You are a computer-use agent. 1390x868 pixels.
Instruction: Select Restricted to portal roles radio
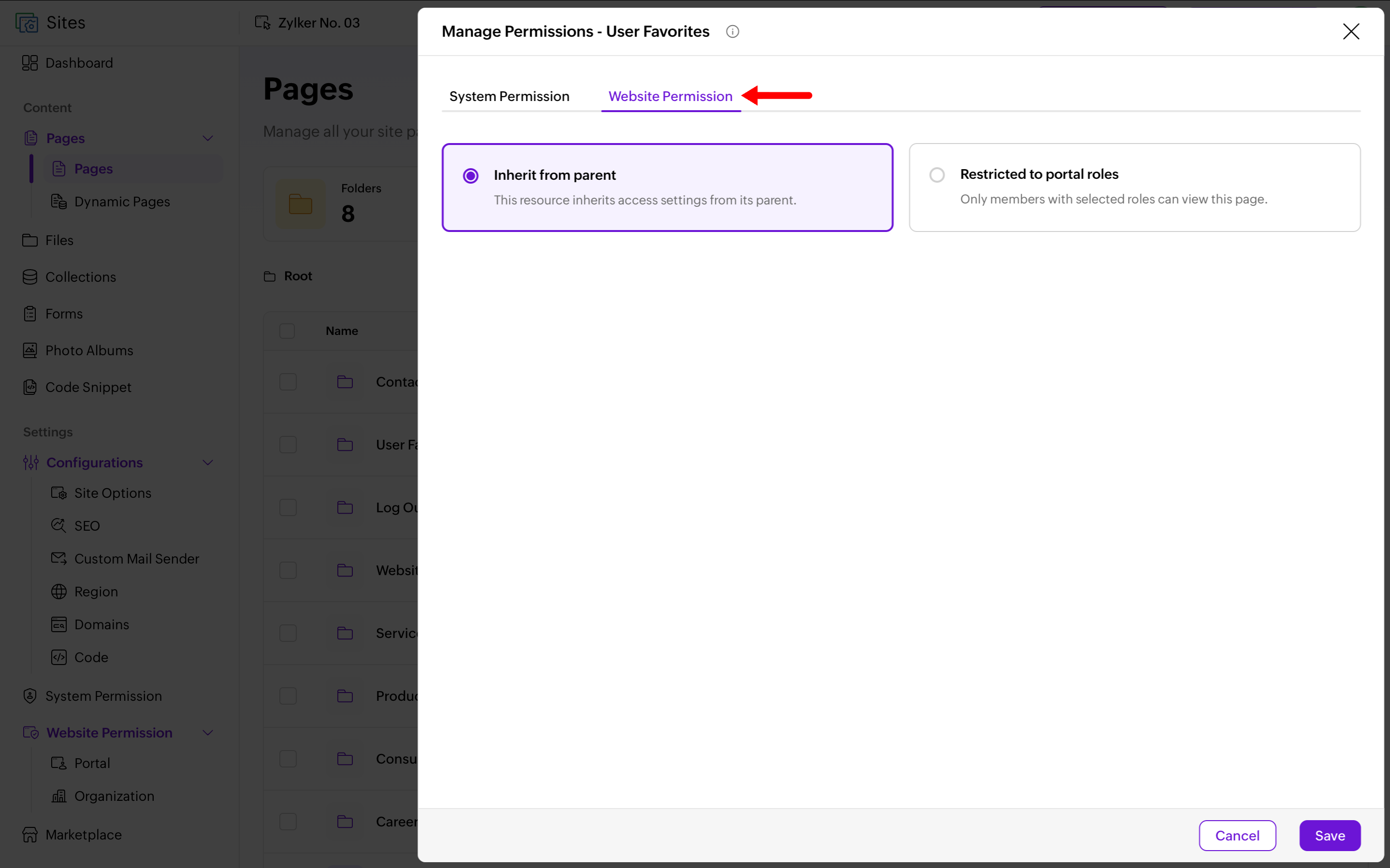click(937, 174)
